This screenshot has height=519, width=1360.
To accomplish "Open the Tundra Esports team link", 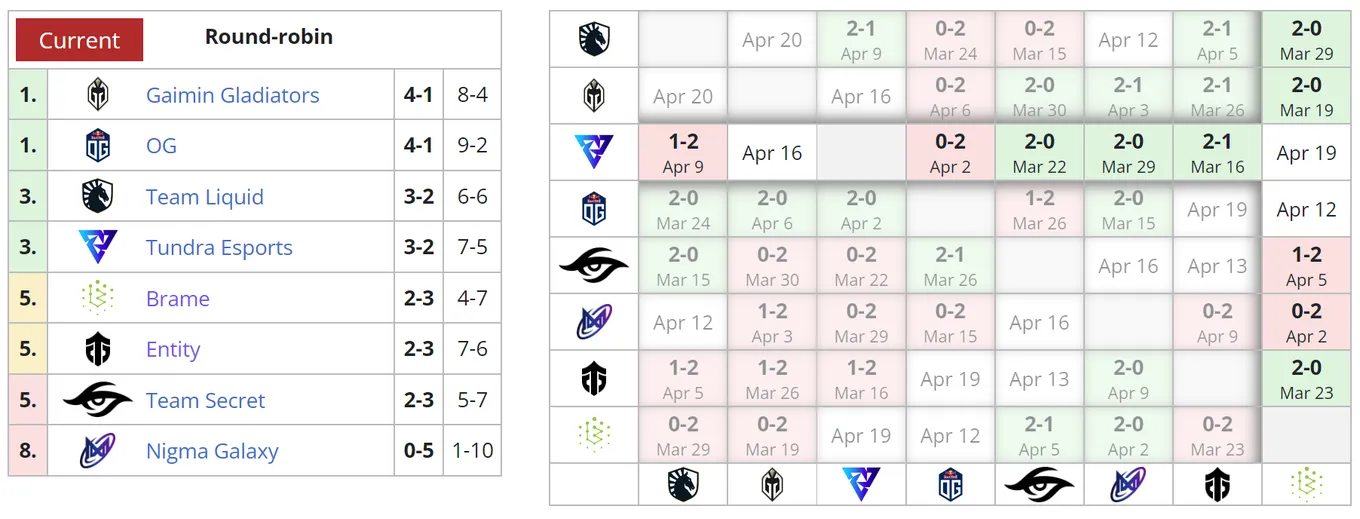I will [219, 247].
